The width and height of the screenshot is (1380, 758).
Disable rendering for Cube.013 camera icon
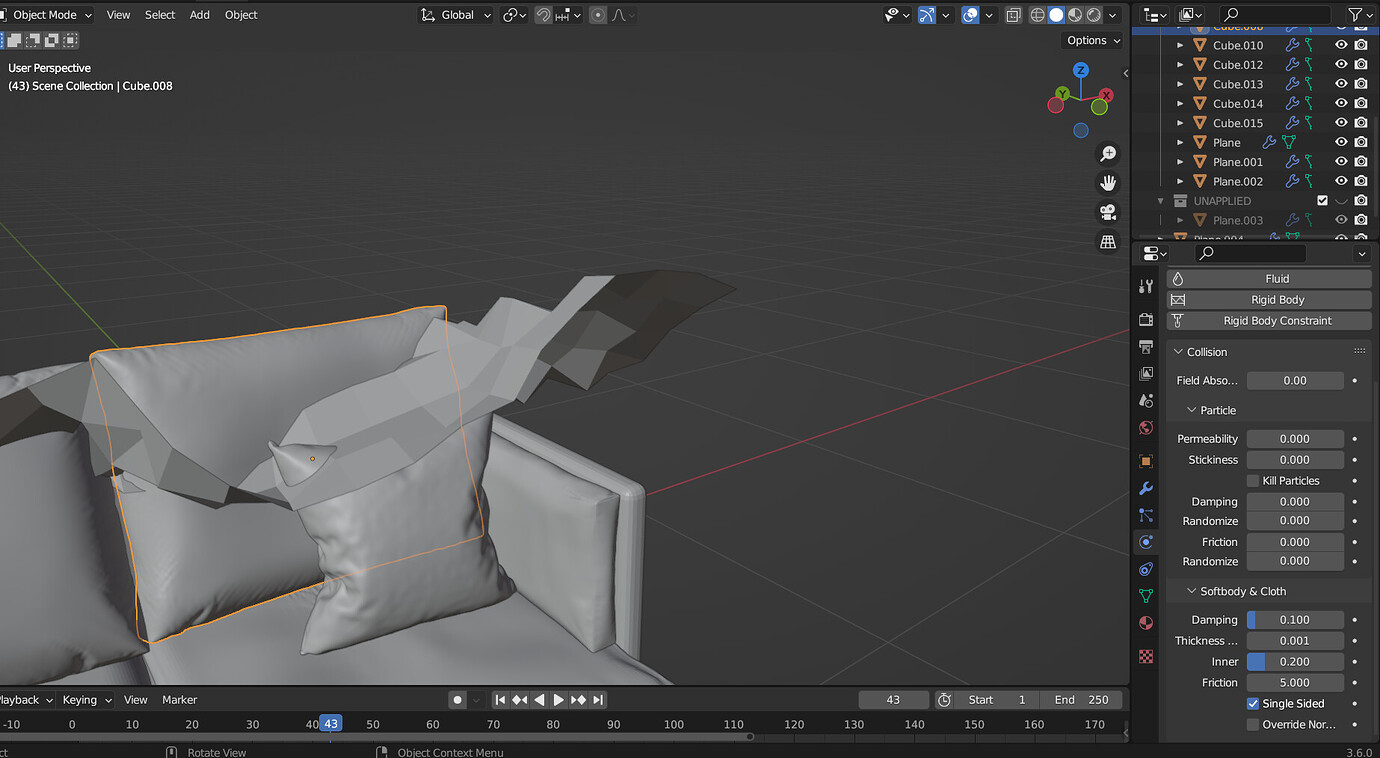coord(1361,84)
